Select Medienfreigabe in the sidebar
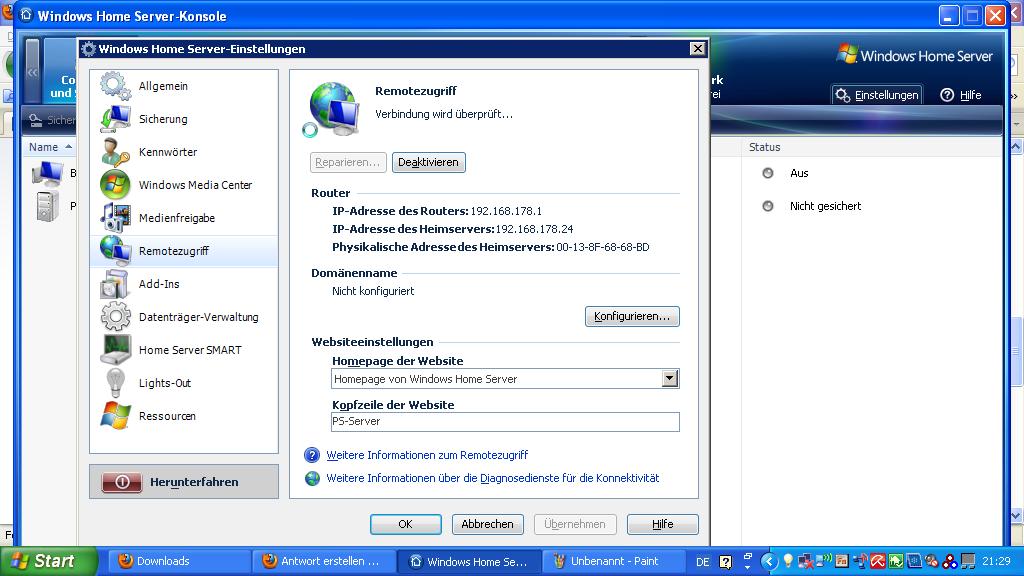The height and width of the screenshot is (576, 1024). click(x=184, y=217)
